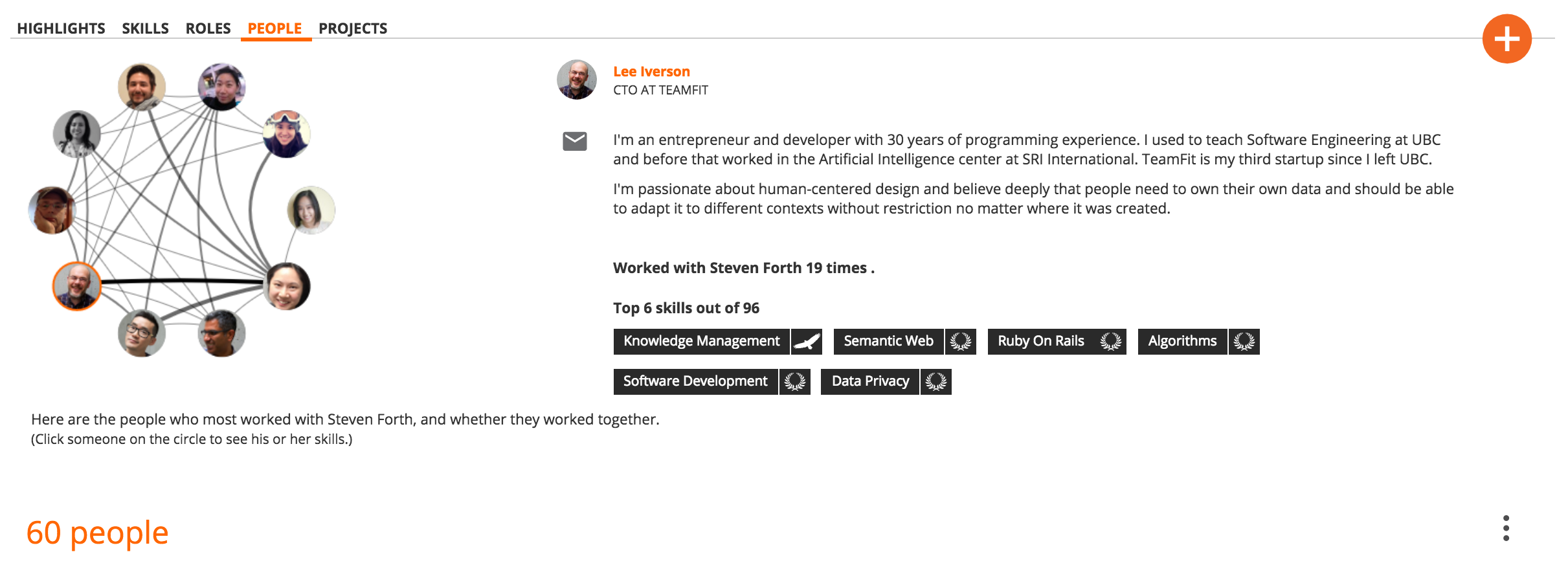The image size is (1568, 576).
Task: Open Lee Iverson's profile name link
Action: click(x=651, y=72)
